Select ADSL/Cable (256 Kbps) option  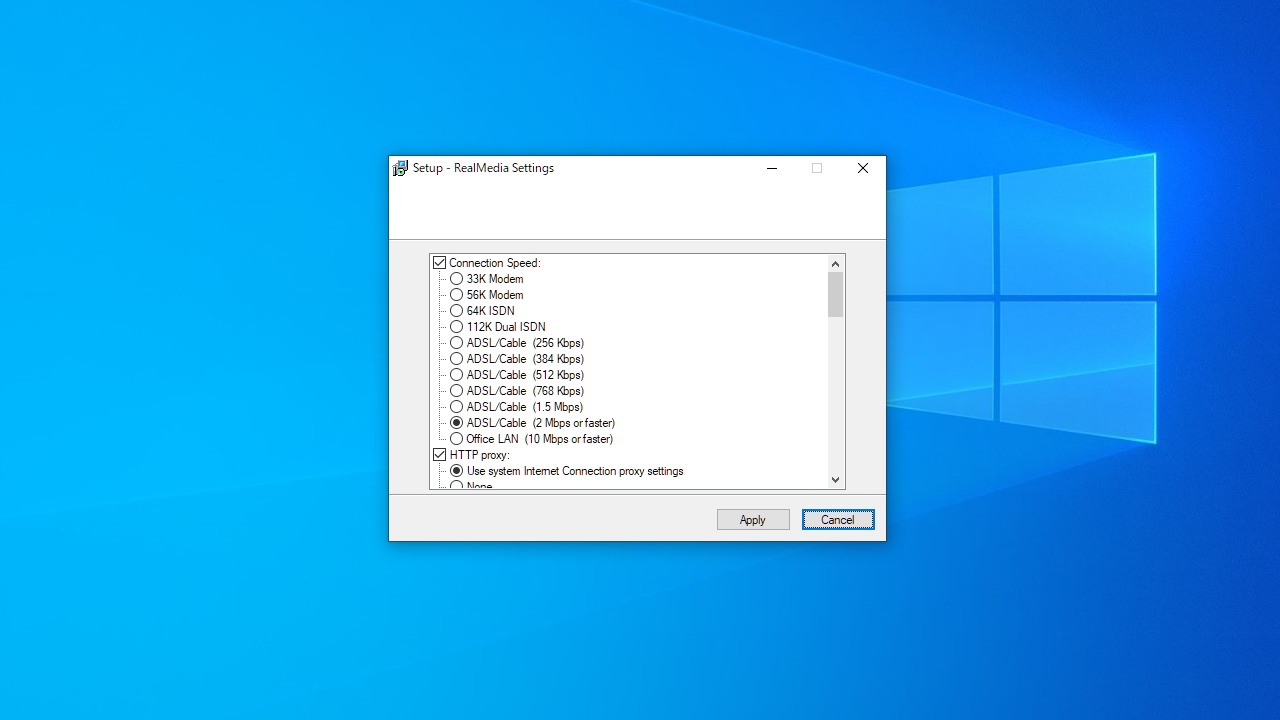click(x=456, y=343)
